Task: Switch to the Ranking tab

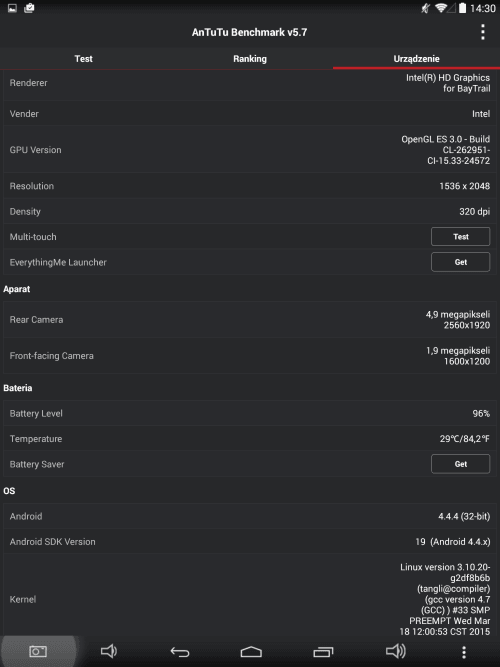Action: click(250, 59)
